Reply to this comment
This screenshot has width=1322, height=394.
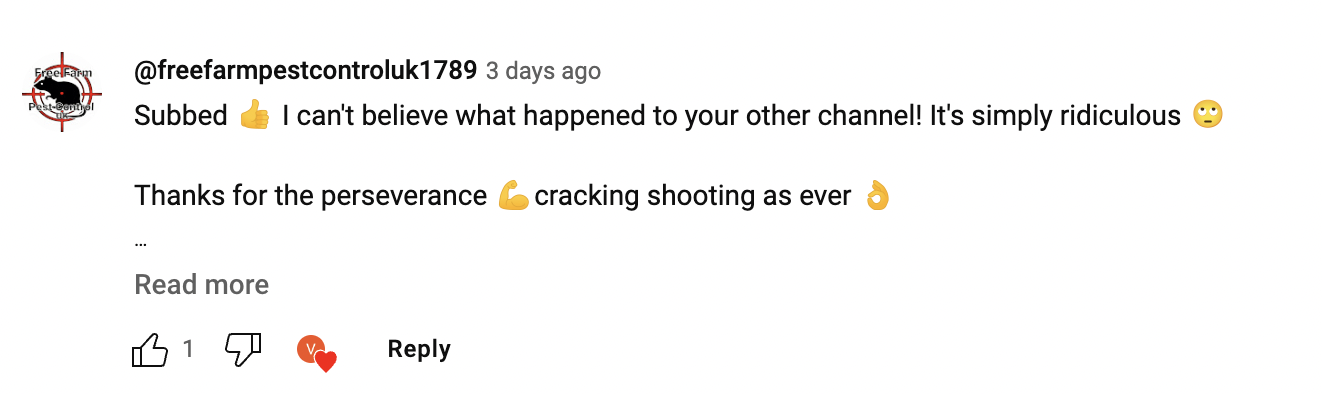(419, 349)
